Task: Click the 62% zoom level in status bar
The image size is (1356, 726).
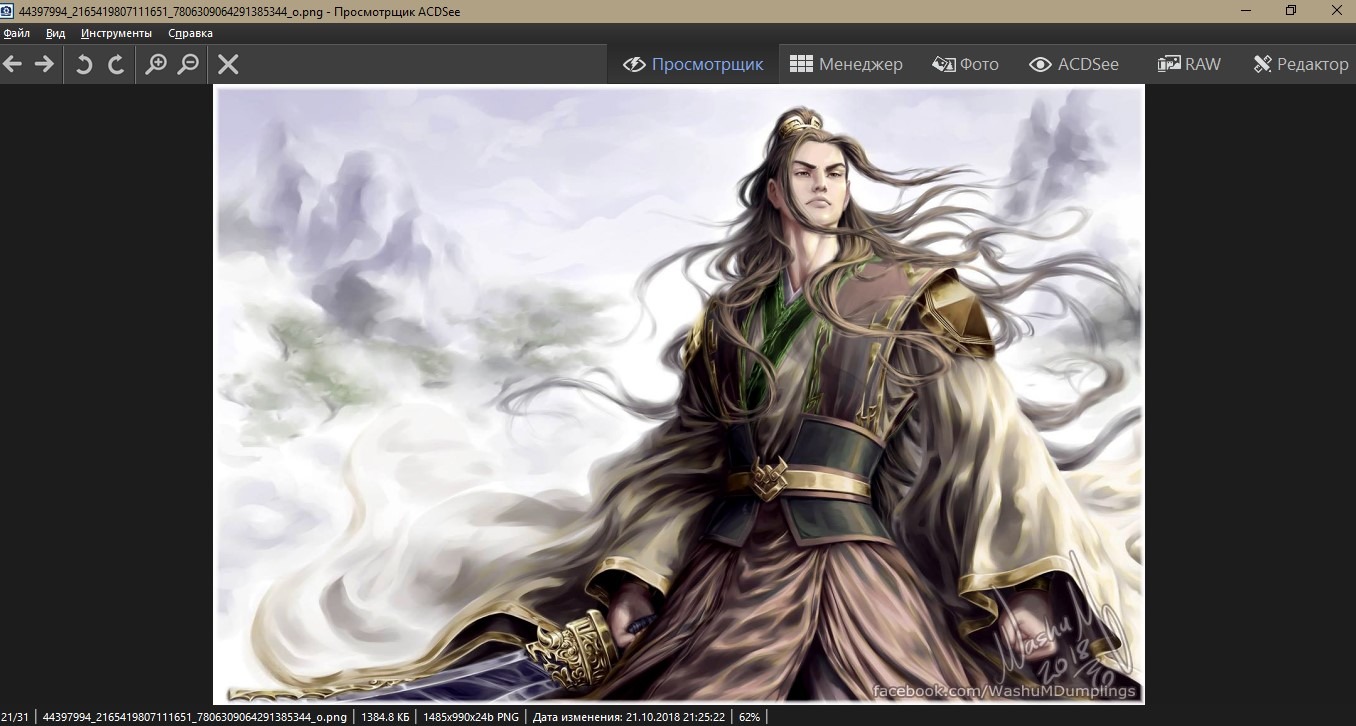Action: [749, 717]
